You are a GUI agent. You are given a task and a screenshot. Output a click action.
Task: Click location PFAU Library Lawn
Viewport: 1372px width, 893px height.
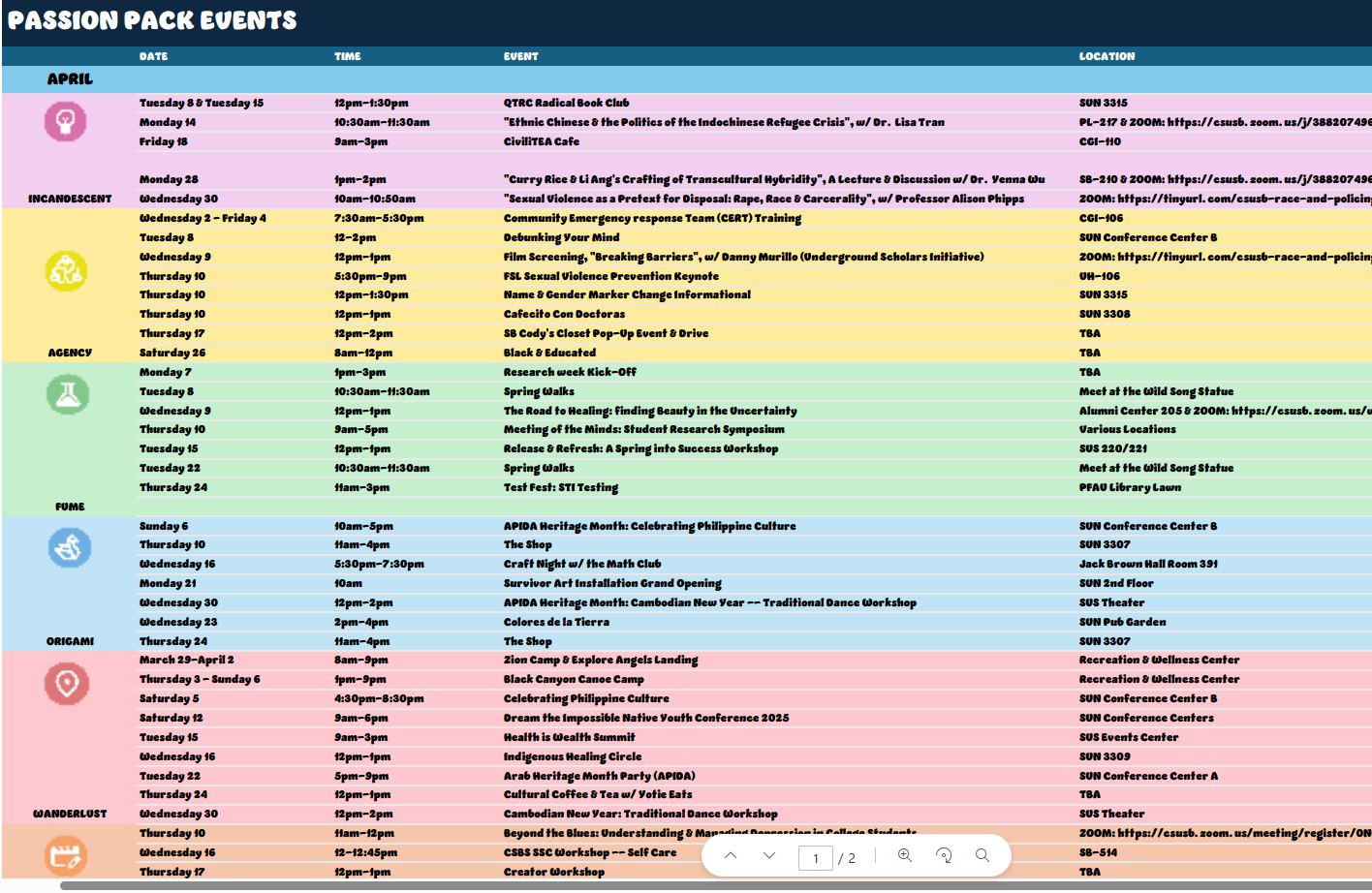pyautogui.click(x=1130, y=487)
